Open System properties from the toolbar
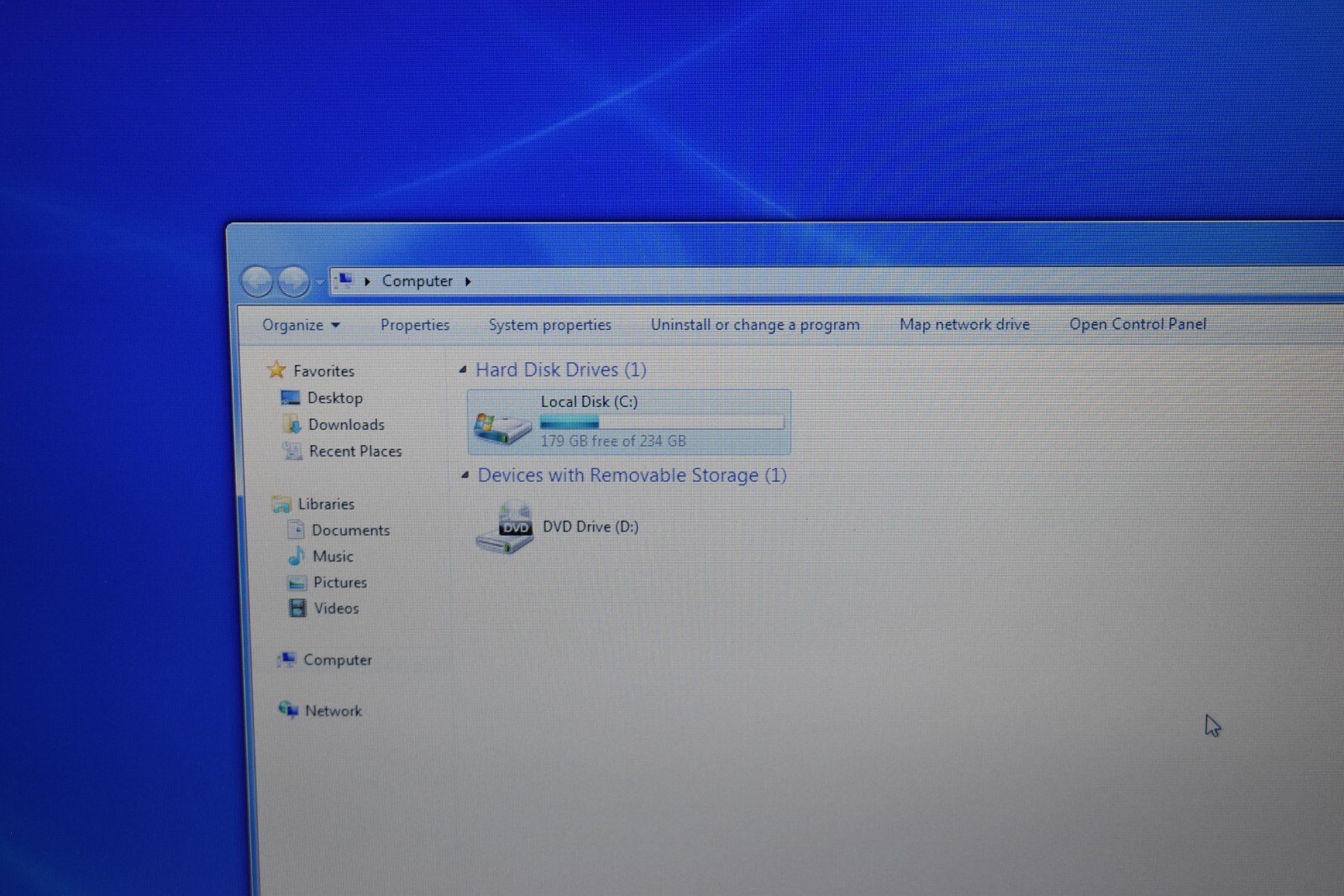 (550, 325)
